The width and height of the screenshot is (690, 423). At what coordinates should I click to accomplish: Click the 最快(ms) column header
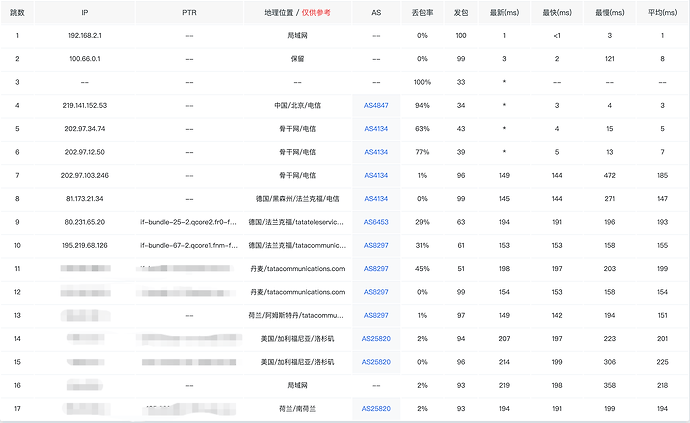click(557, 12)
